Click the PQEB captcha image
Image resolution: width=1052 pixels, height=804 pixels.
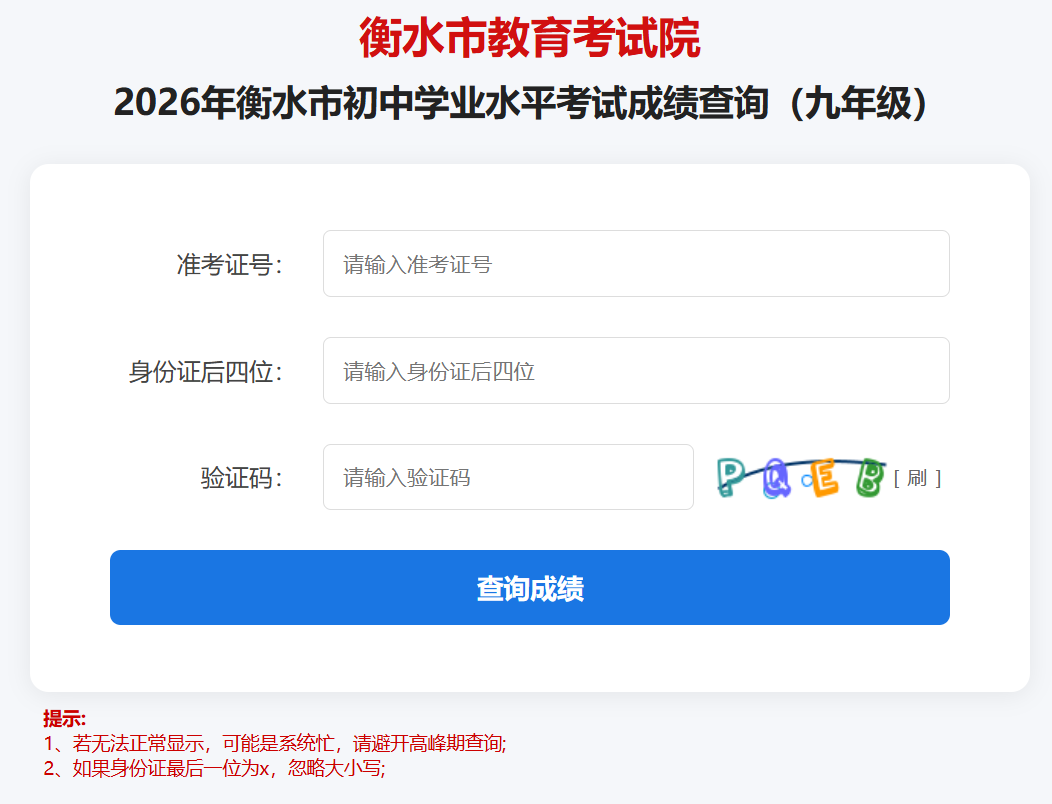pyautogui.click(x=802, y=478)
